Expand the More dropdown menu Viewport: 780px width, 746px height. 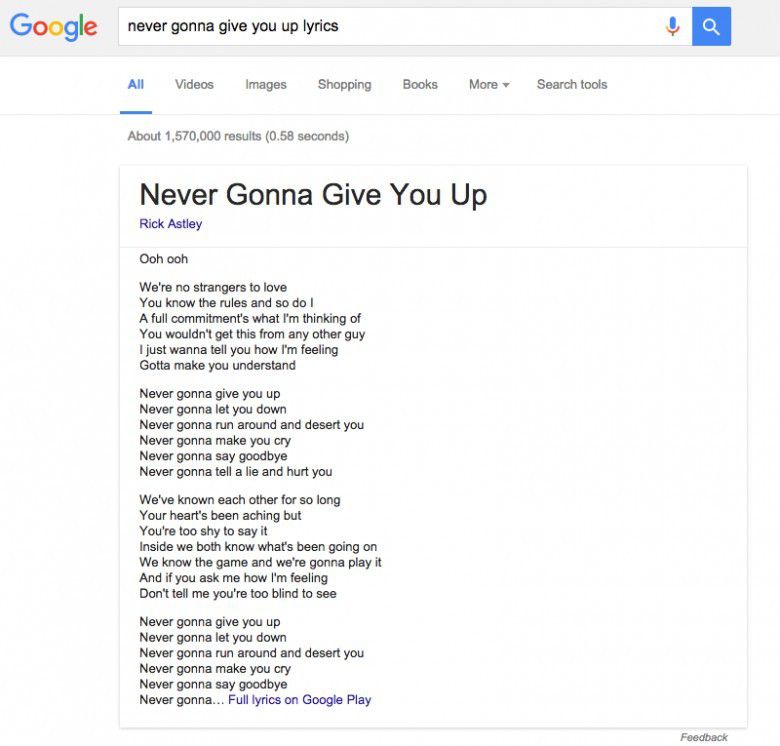pos(488,85)
